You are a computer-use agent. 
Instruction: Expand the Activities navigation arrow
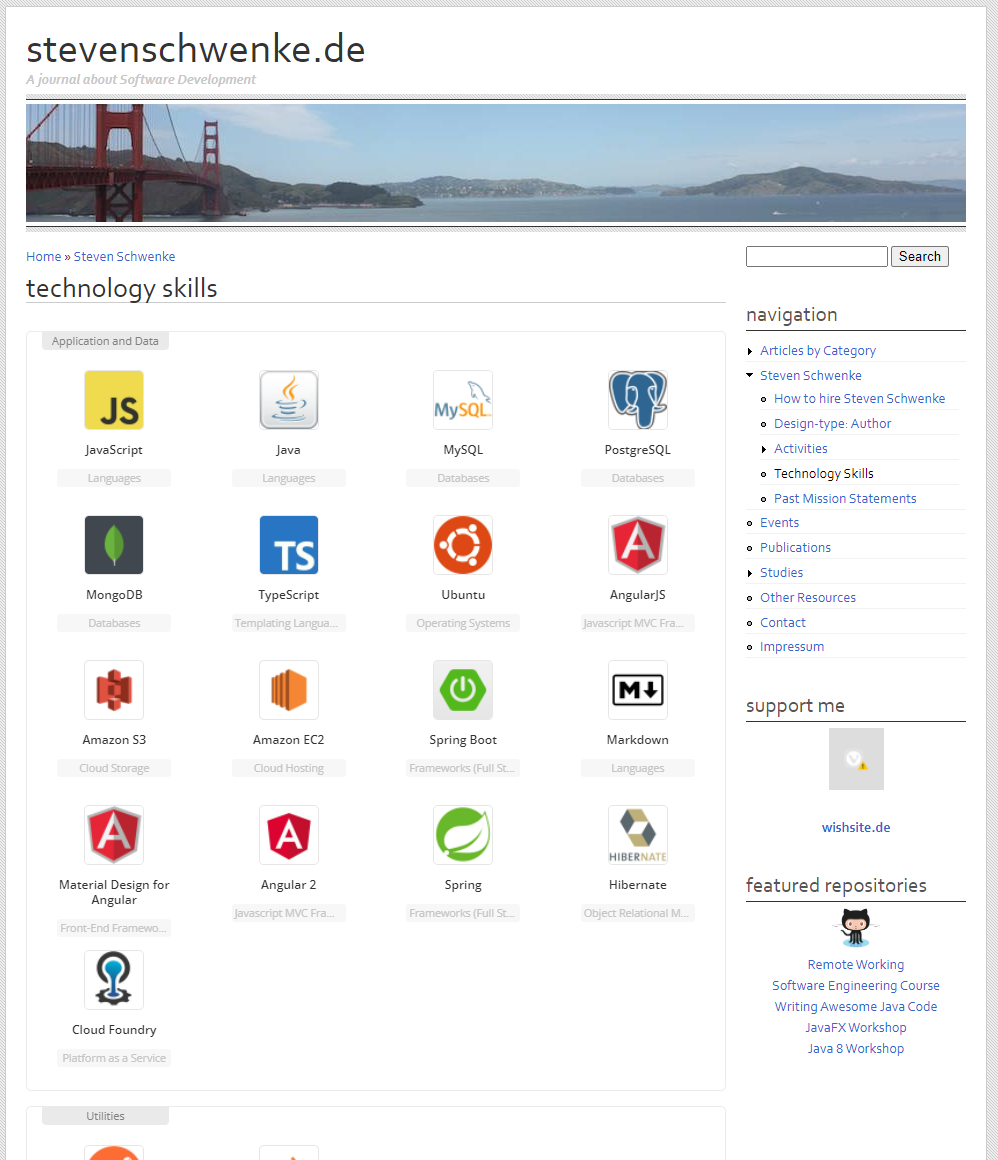tap(763, 449)
